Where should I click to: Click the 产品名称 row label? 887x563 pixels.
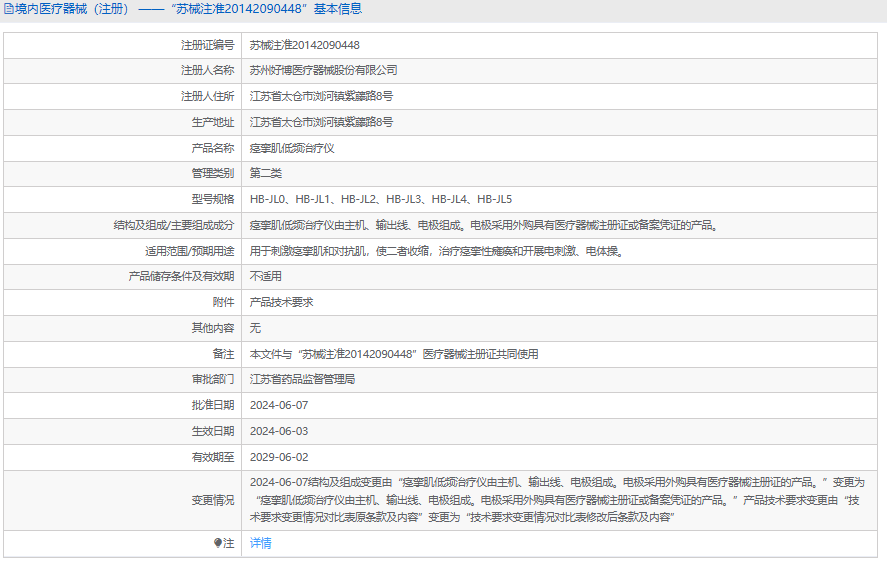click(x=213, y=148)
